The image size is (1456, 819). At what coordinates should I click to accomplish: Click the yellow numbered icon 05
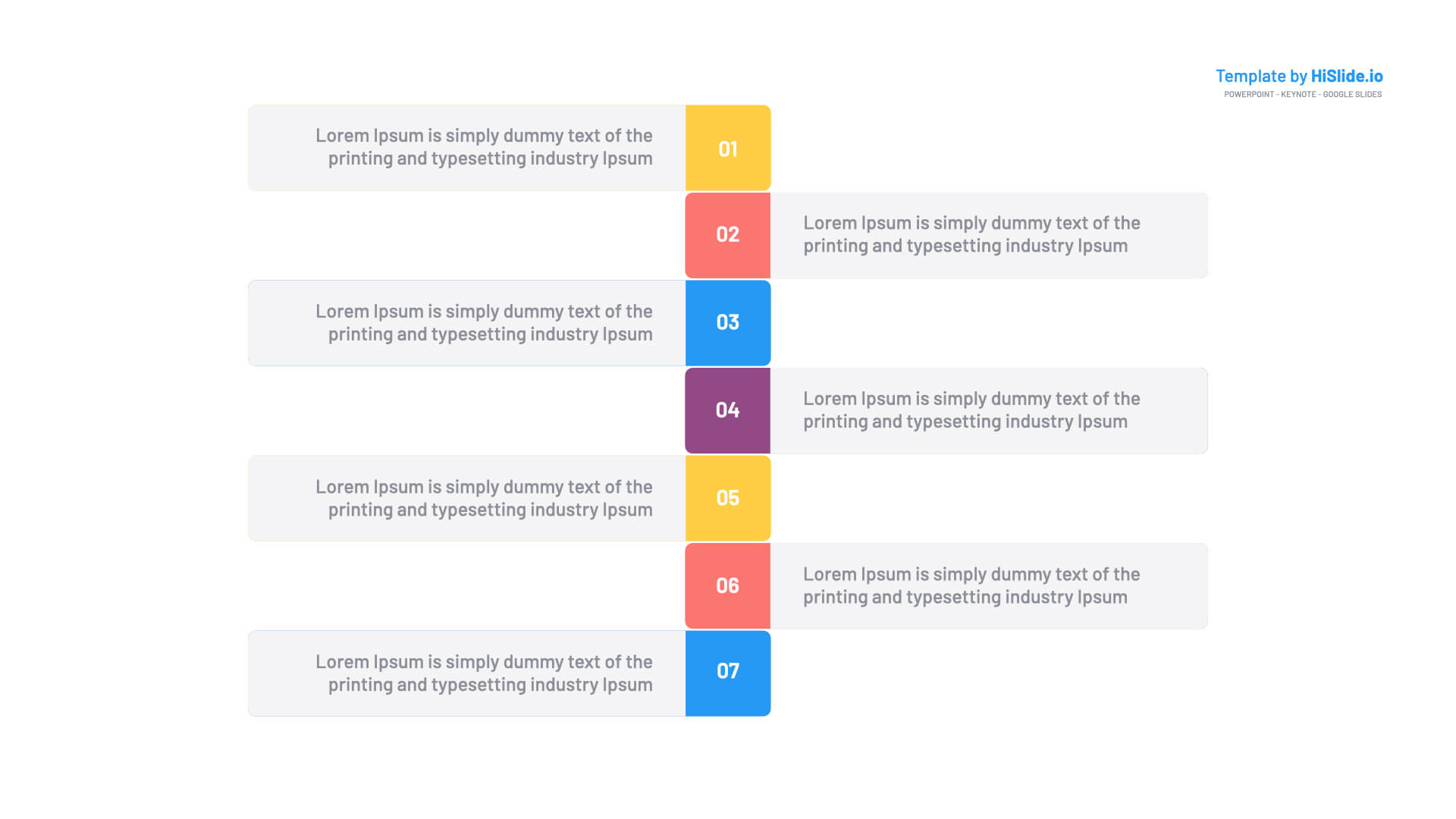point(727,496)
